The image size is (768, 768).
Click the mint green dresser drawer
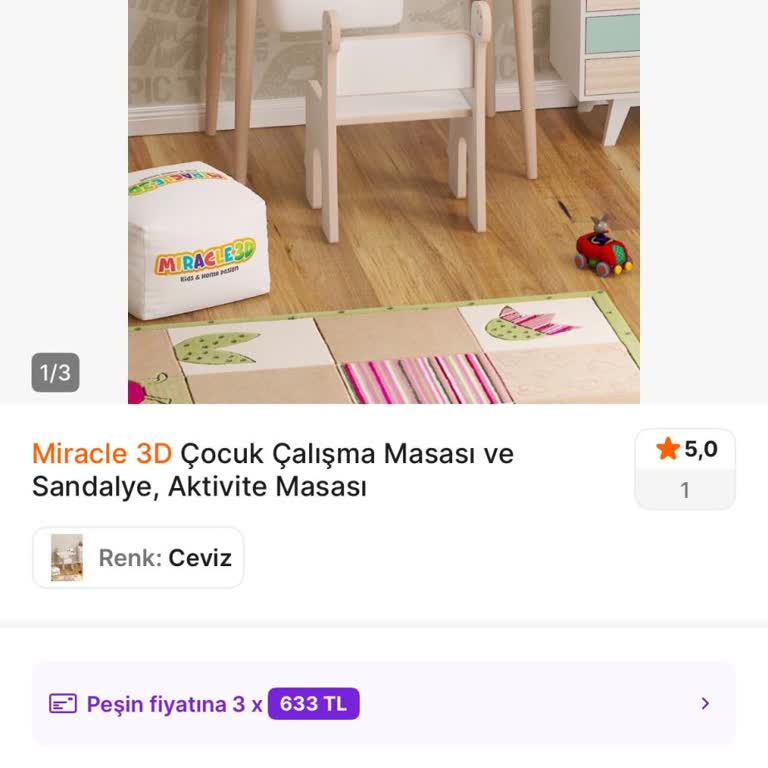[x=612, y=34]
